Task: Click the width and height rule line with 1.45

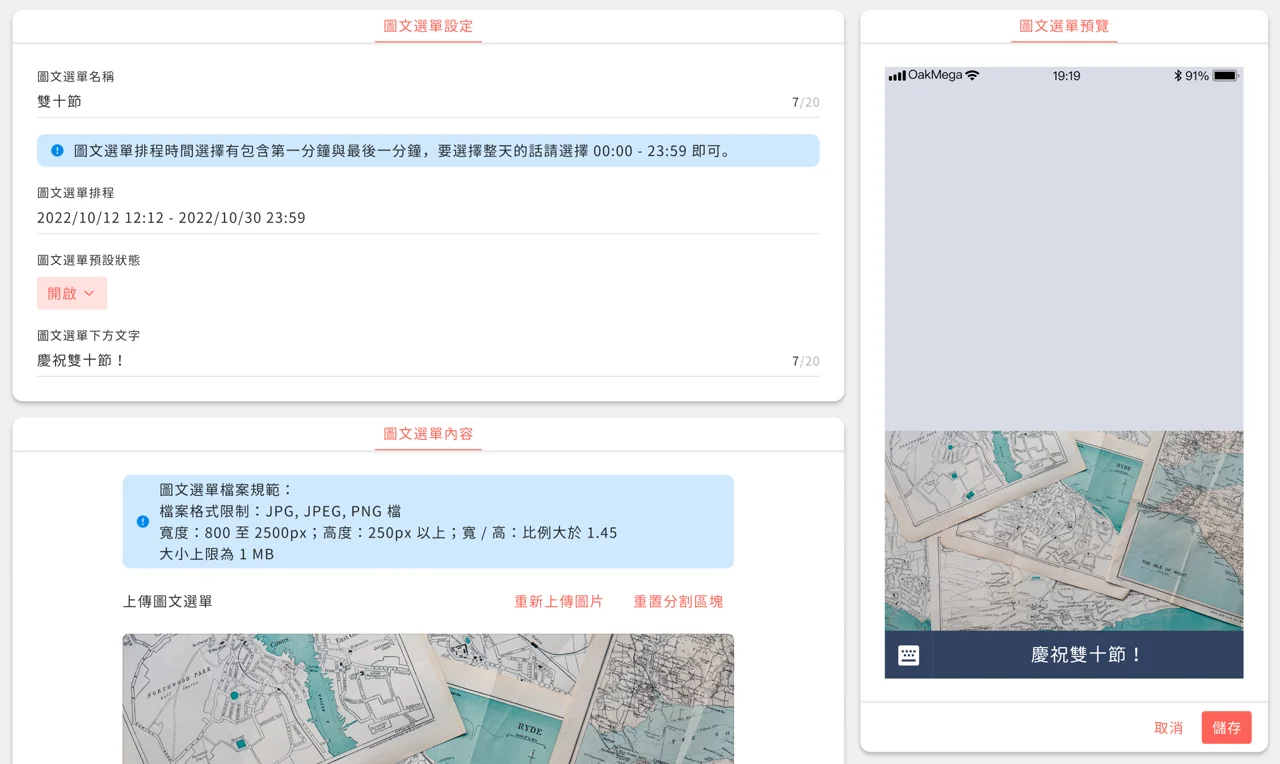Action: 389,533
